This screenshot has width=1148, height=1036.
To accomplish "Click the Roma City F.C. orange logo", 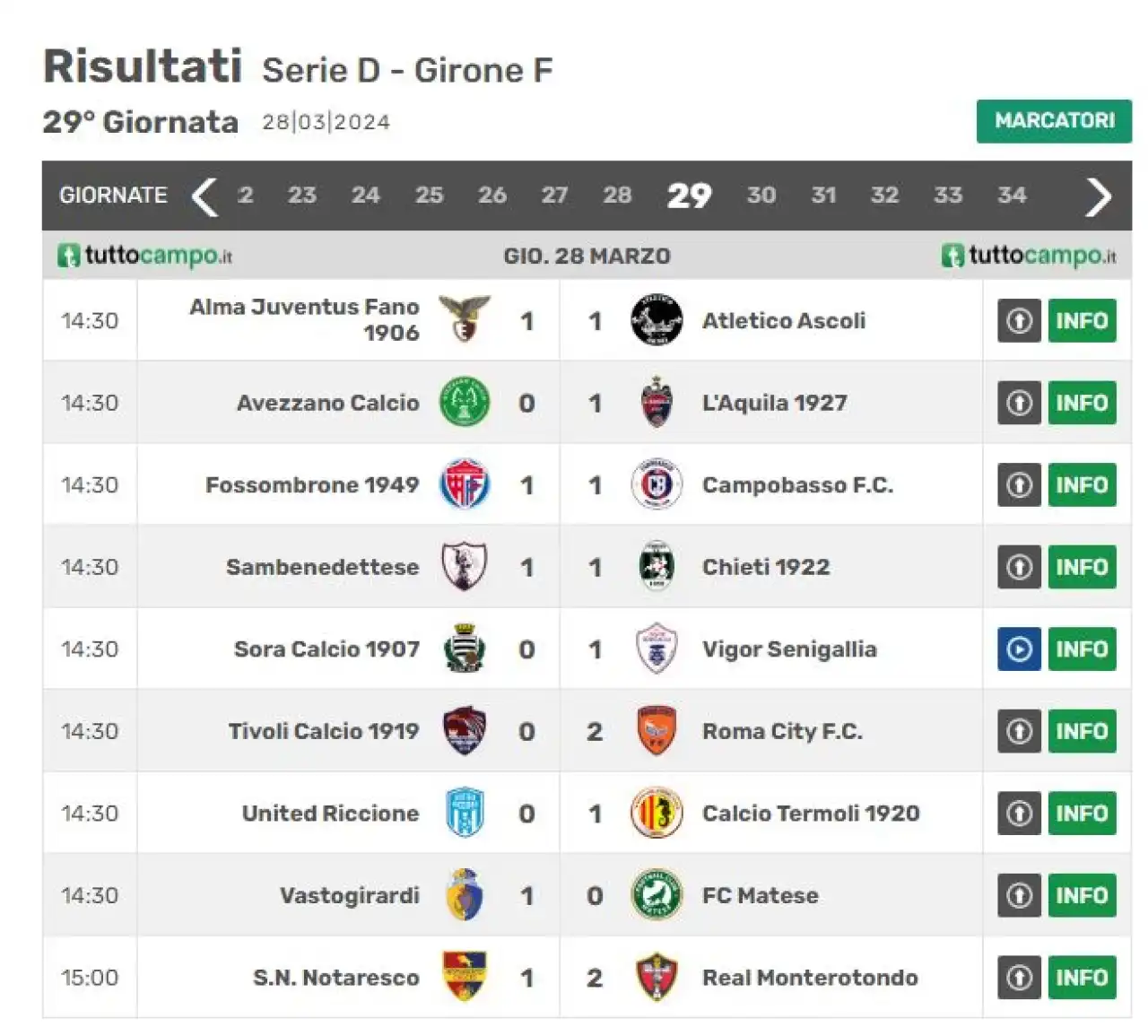I will [x=657, y=731].
